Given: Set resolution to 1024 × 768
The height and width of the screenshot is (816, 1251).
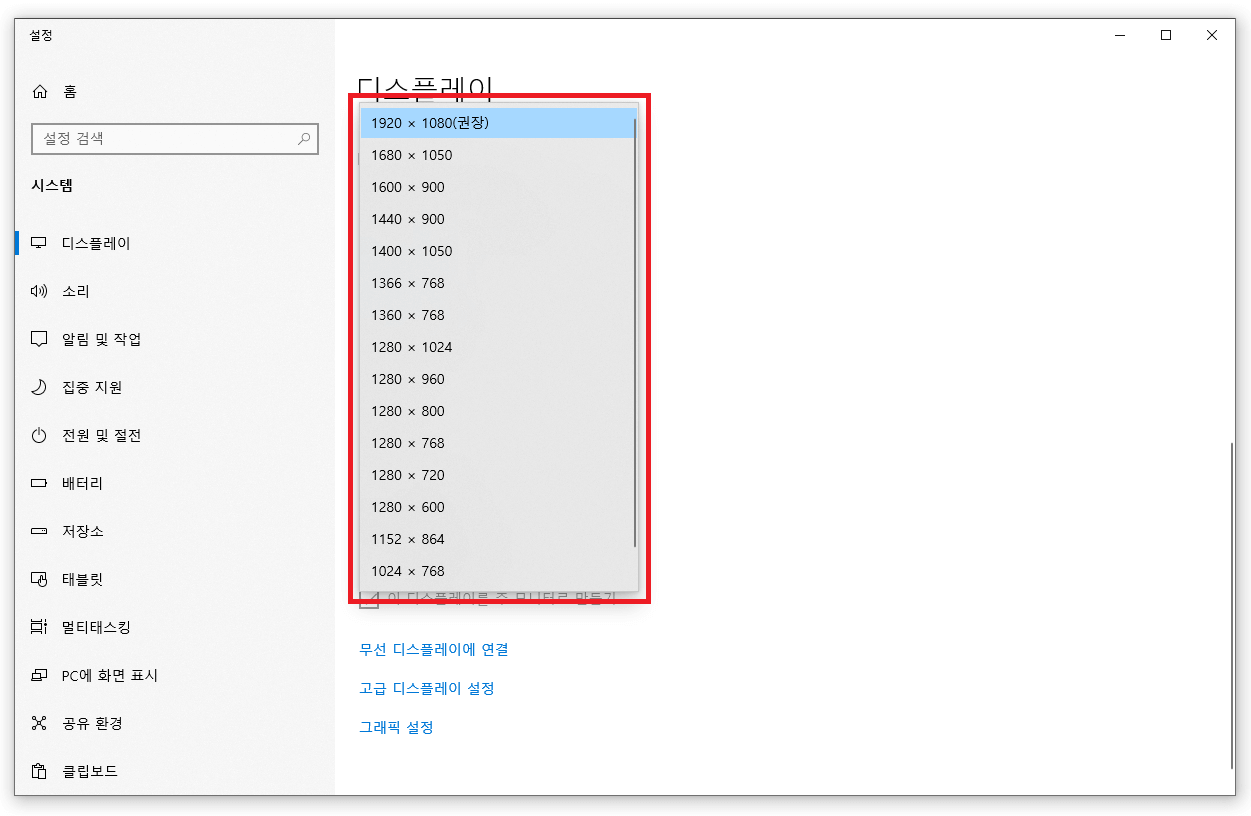Looking at the screenshot, I should [498, 571].
